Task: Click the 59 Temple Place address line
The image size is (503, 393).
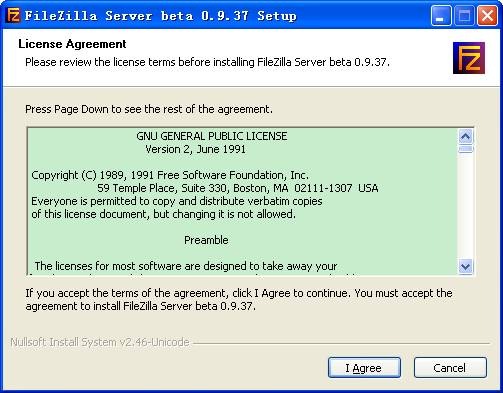Action: (238, 188)
